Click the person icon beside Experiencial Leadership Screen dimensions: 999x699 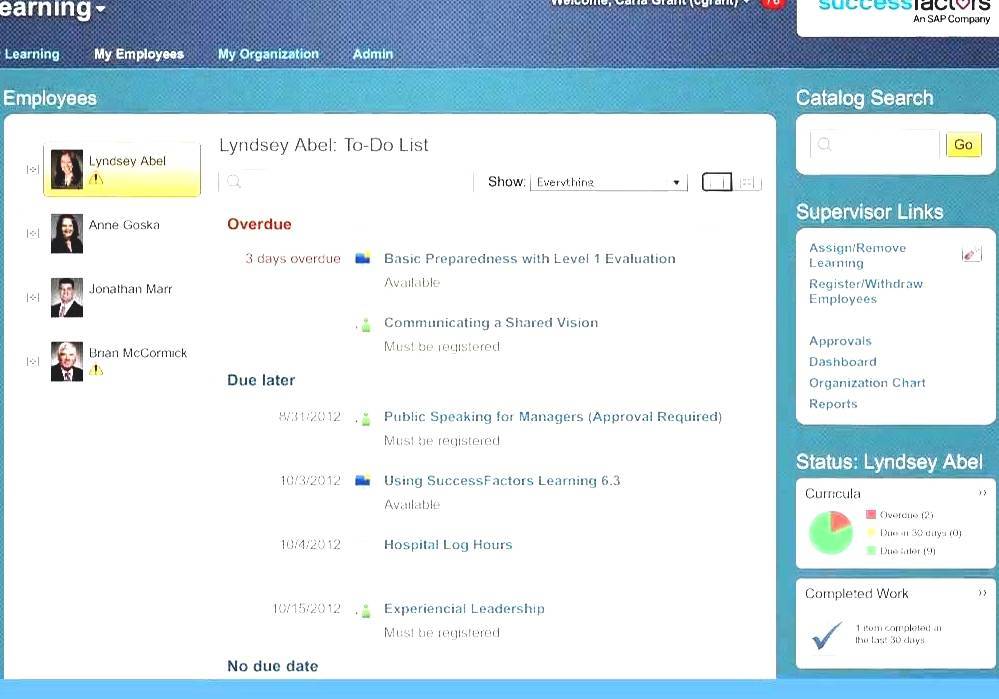[366, 610]
